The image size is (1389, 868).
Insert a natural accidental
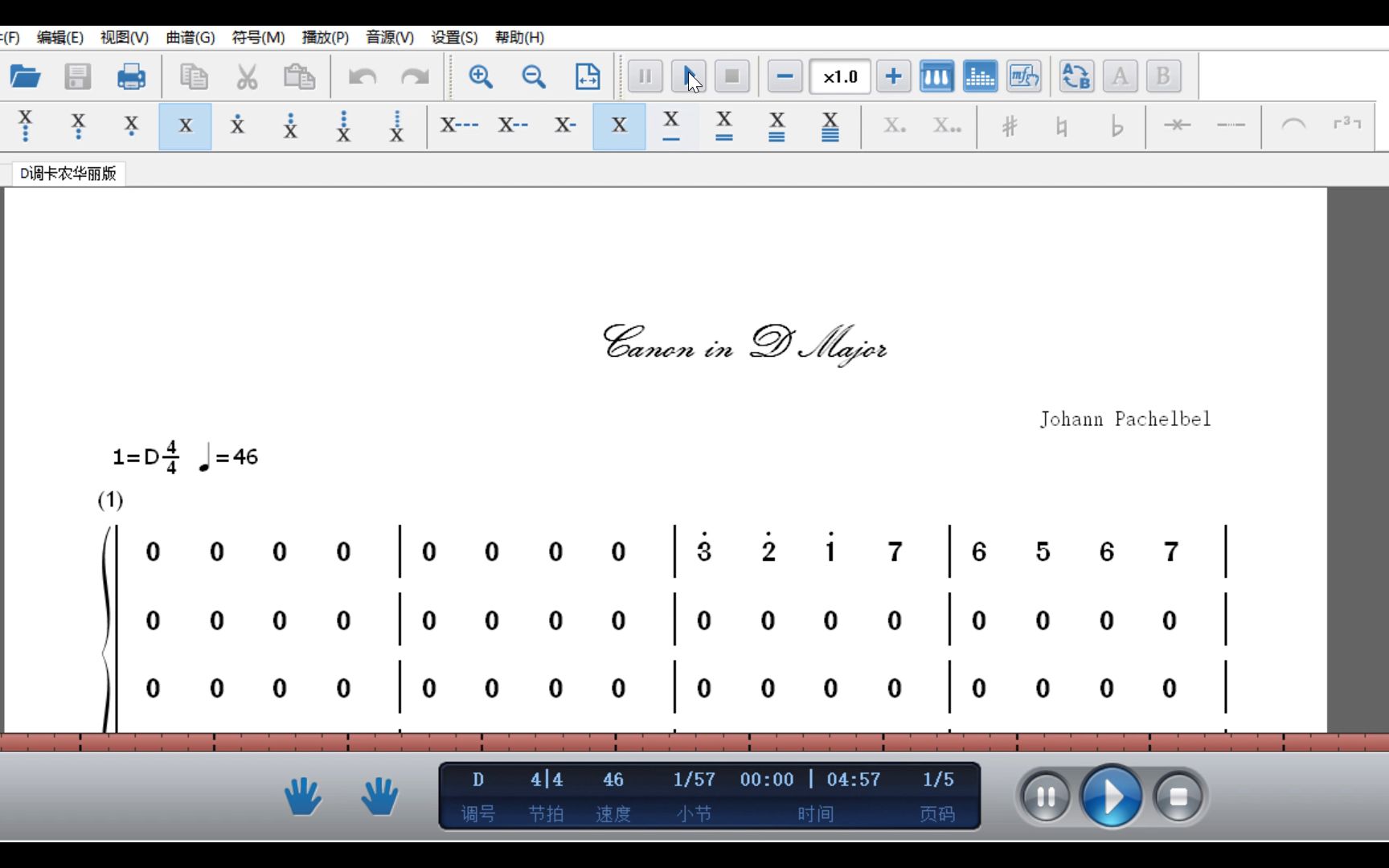click(x=1062, y=126)
